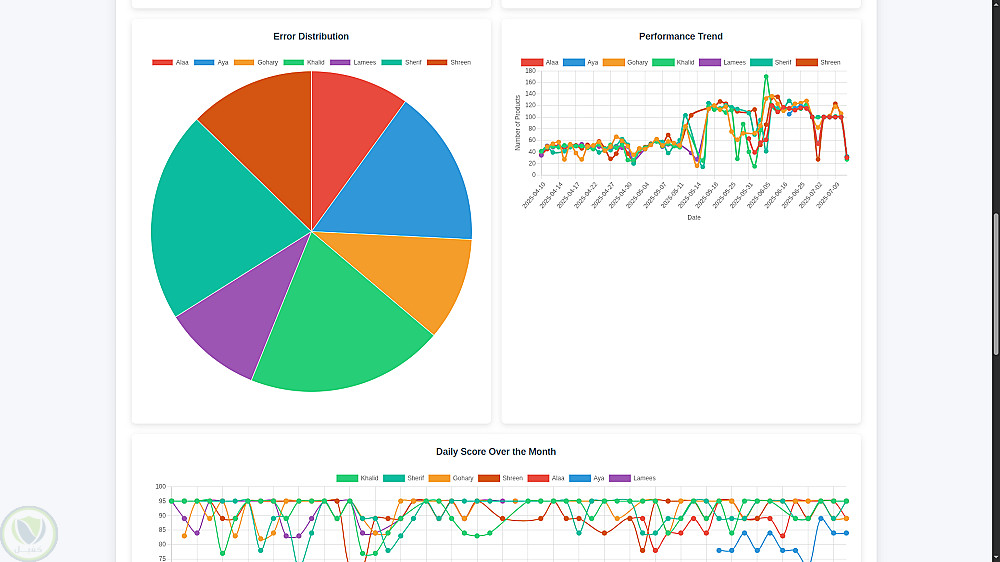Click the green shield logo icon
Image resolution: width=1000 pixels, height=562 pixels.
[29, 533]
